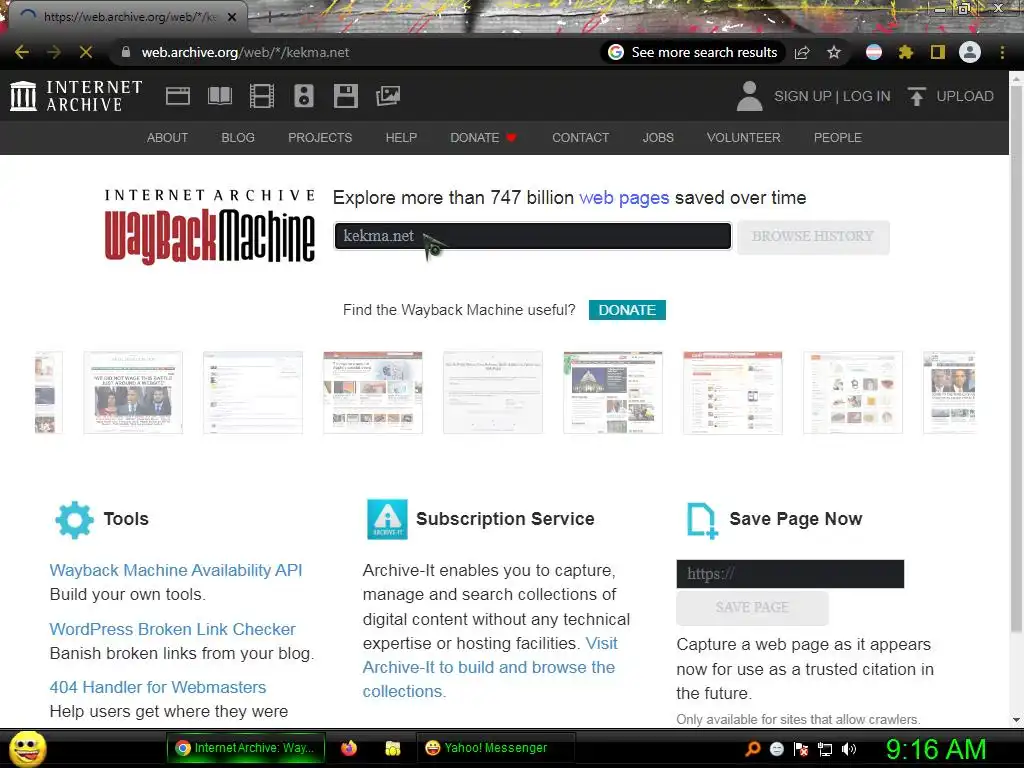Click the Wayback Machine search field containing kekma.net
Screen dimensions: 1024x768
532,236
